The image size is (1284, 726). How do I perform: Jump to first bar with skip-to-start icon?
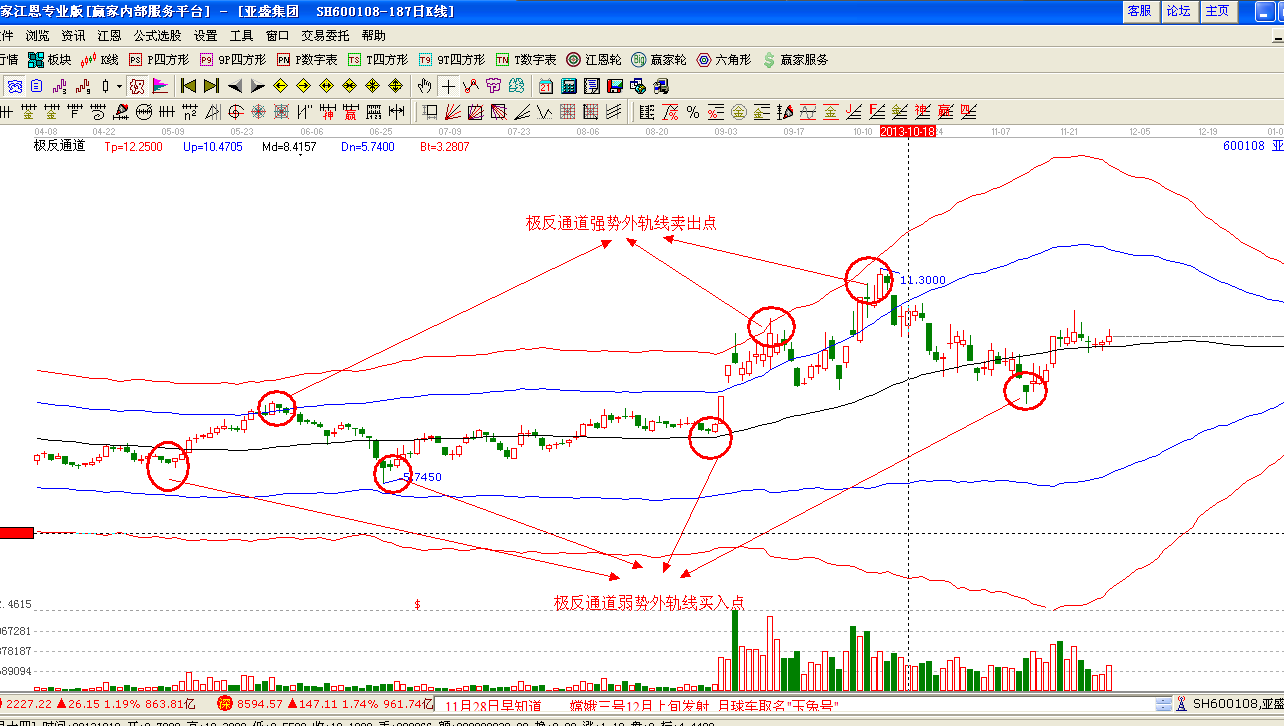point(187,86)
